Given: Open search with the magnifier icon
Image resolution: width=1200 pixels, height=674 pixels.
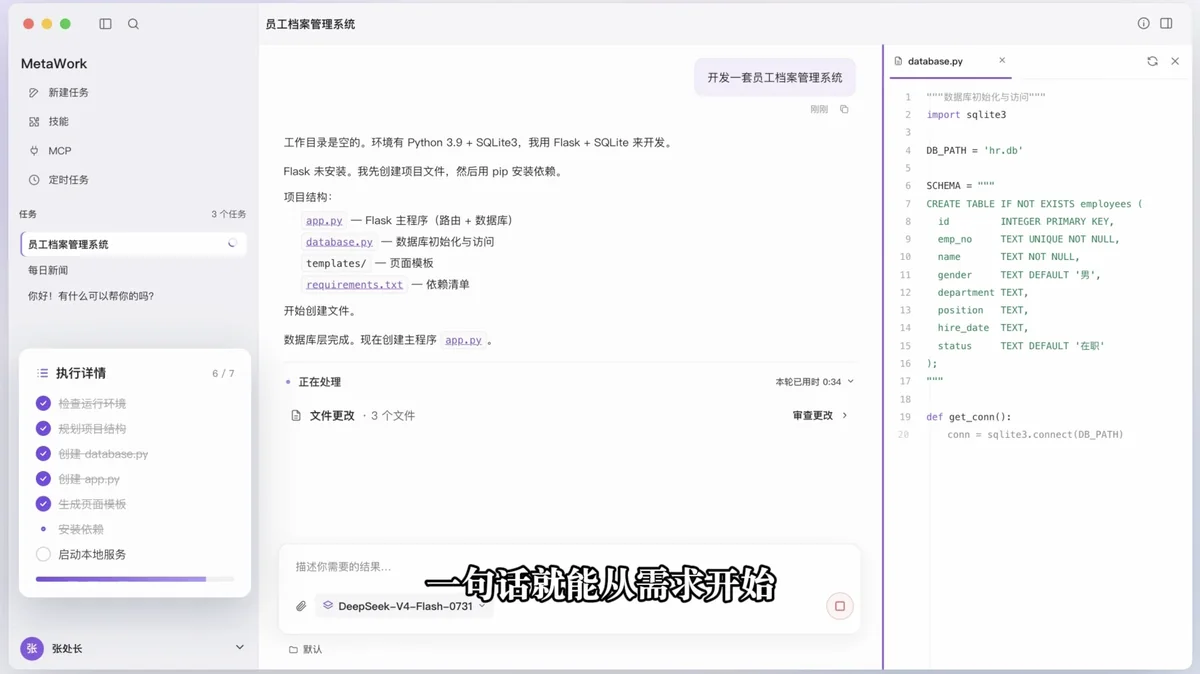Looking at the screenshot, I should [x=133, y=24].
